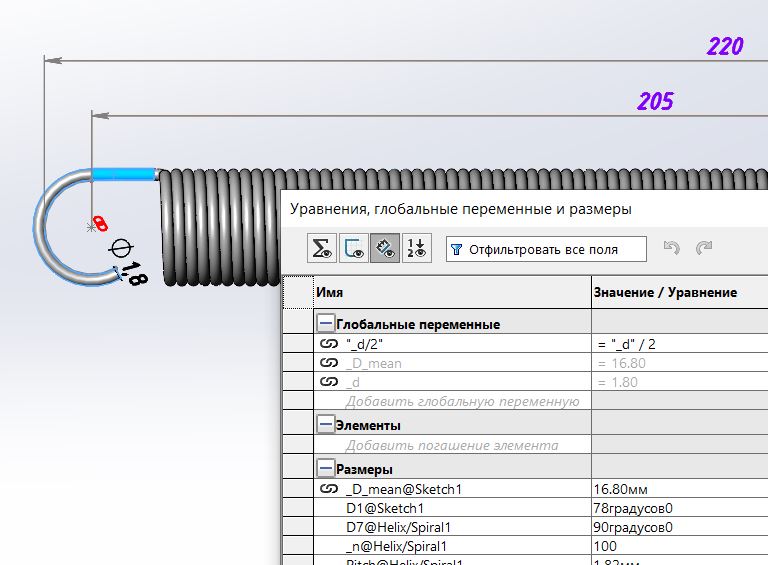Image resolution: width=768 pixels, height=565 pixels.
Task: Select the 220 dimension value
Action: 724,46
